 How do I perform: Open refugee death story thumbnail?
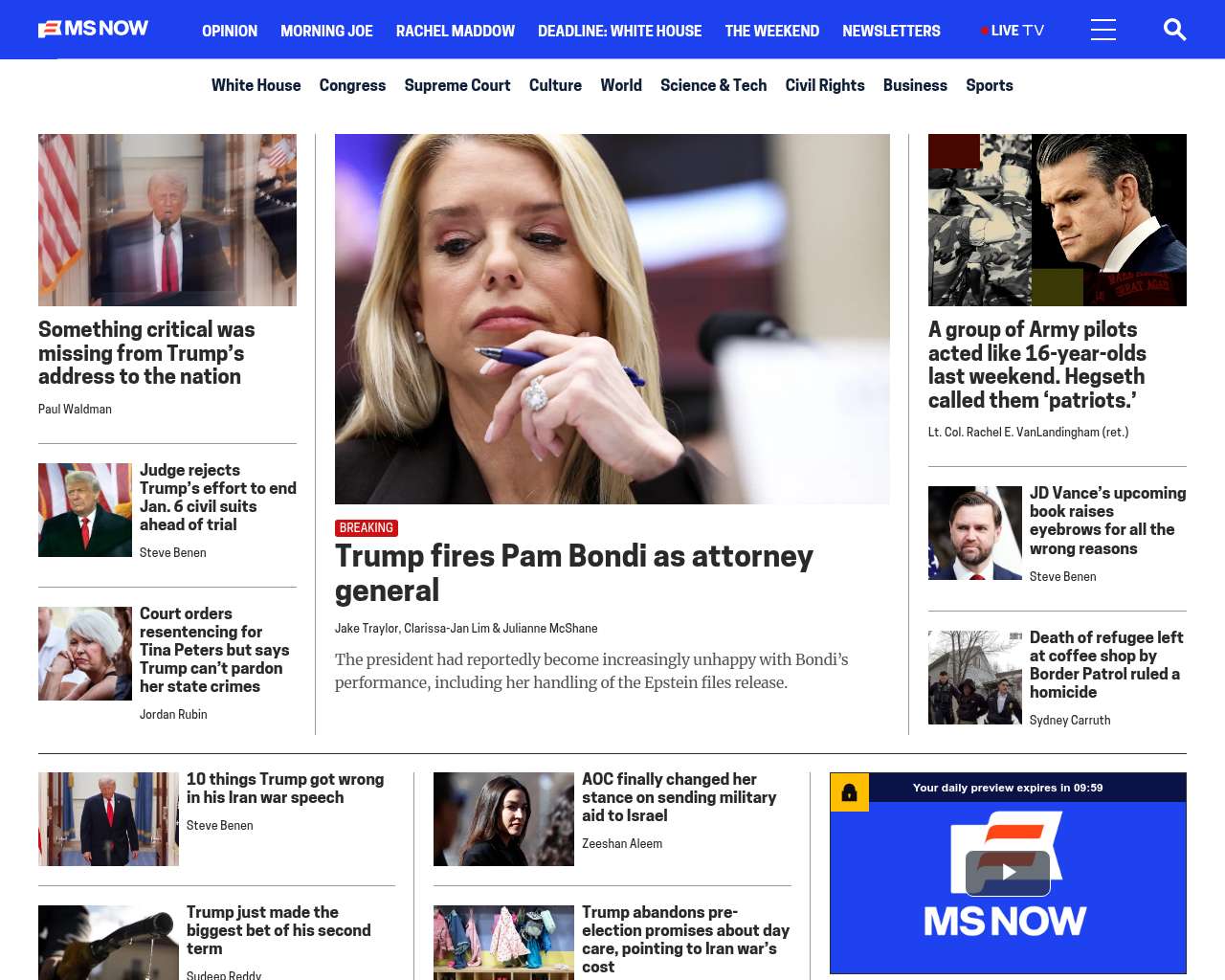pos(975,678)
